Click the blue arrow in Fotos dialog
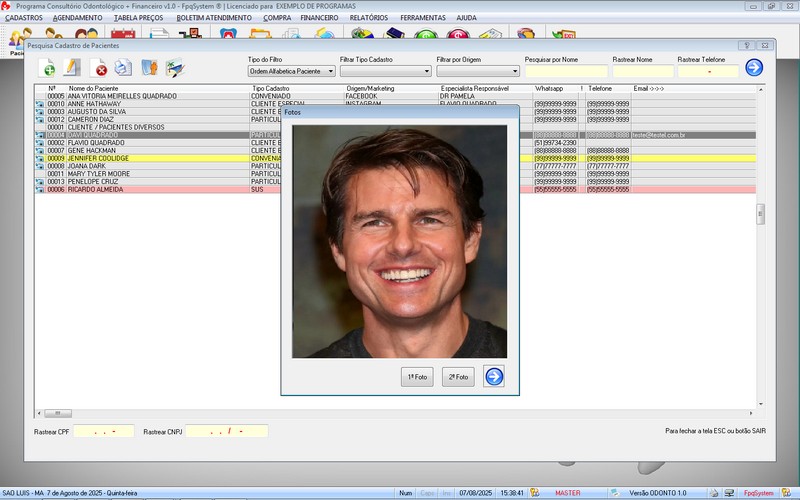800x500 pixels. tap(494, 376)
